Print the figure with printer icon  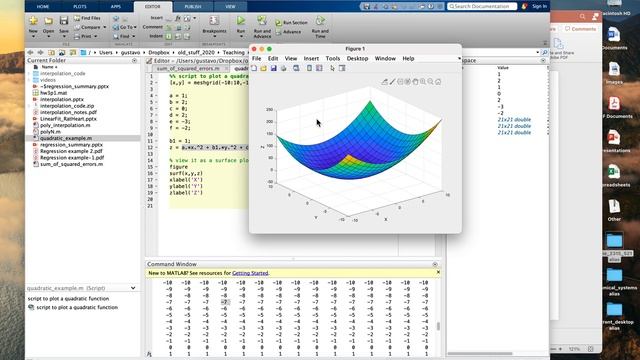(x=284, y=68)
